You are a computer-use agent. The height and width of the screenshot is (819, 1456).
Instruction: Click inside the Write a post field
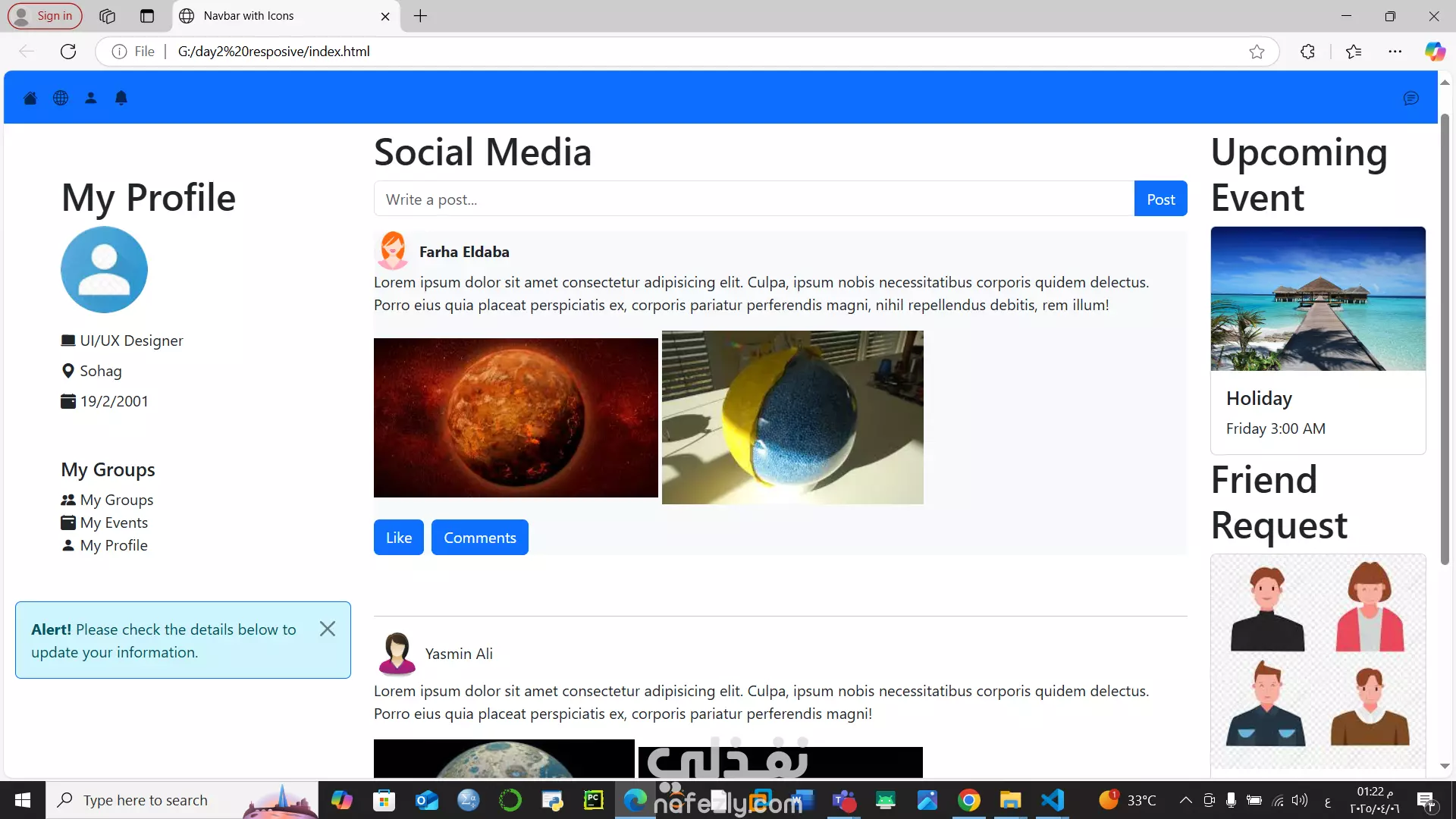754,199
